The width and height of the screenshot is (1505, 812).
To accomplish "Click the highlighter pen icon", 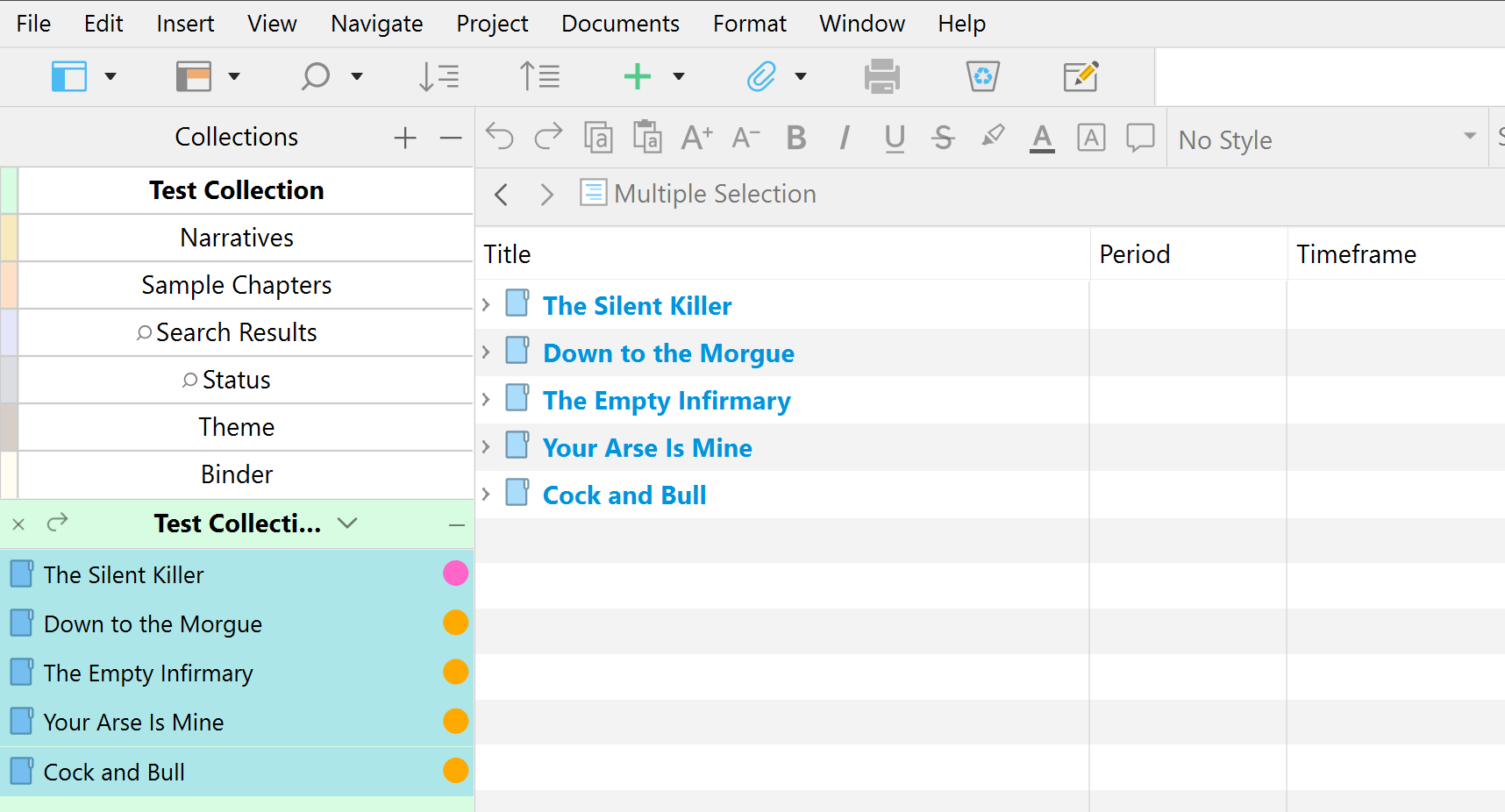I will click(993, 138).
